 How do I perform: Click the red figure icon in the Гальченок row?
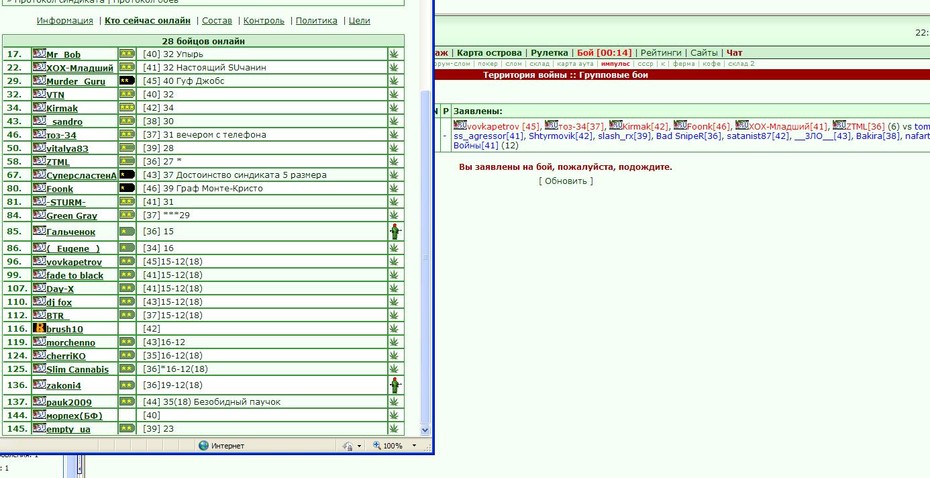point(396,231)
